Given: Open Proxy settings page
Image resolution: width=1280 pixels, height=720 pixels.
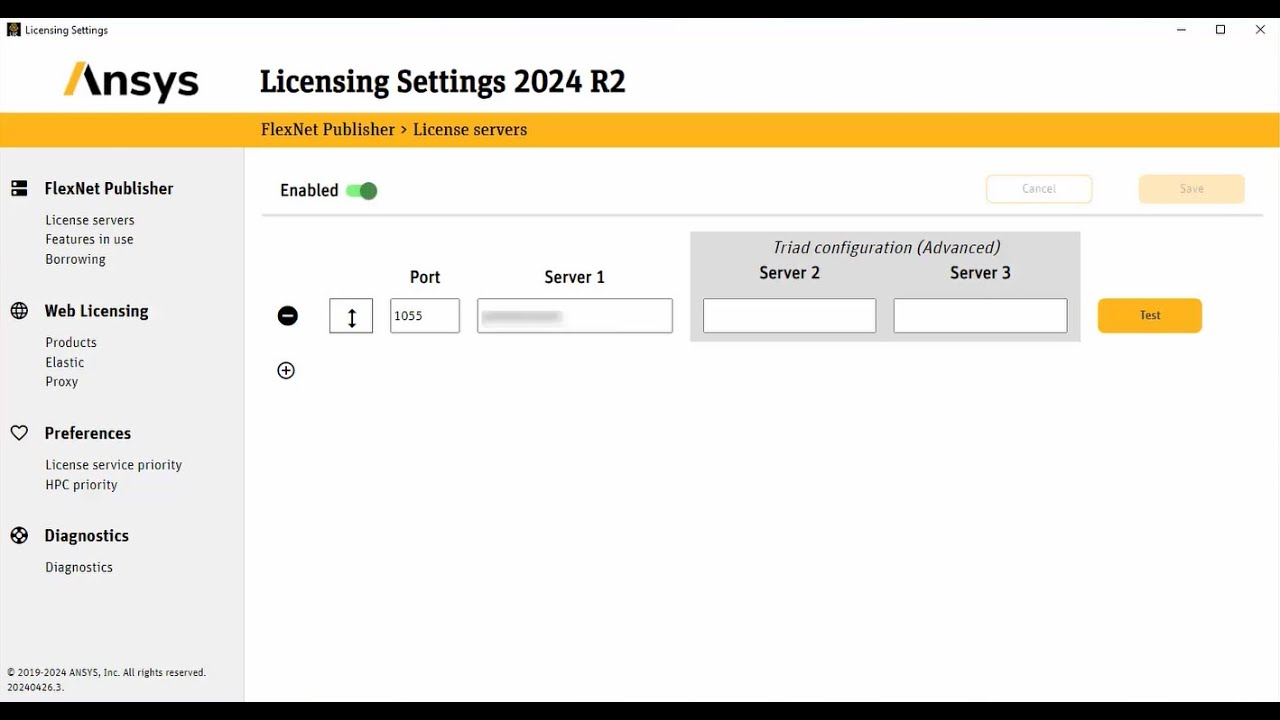Looking at the screenshot, I should 61,382.
